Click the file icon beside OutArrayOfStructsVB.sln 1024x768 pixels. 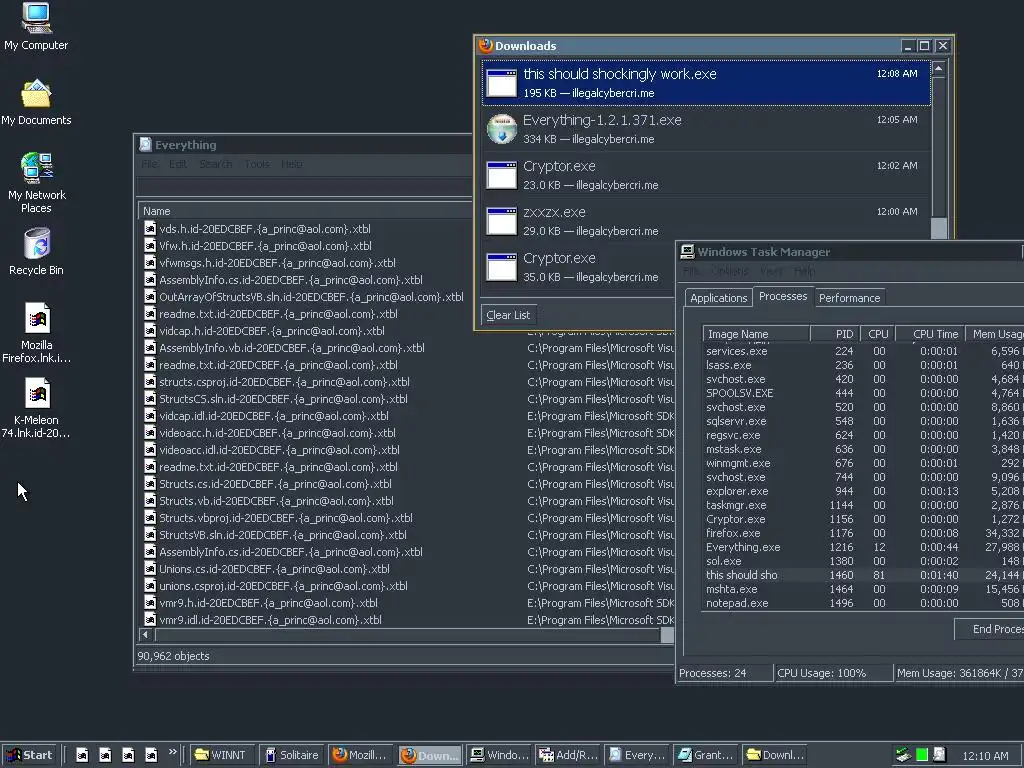coord(150,296)
